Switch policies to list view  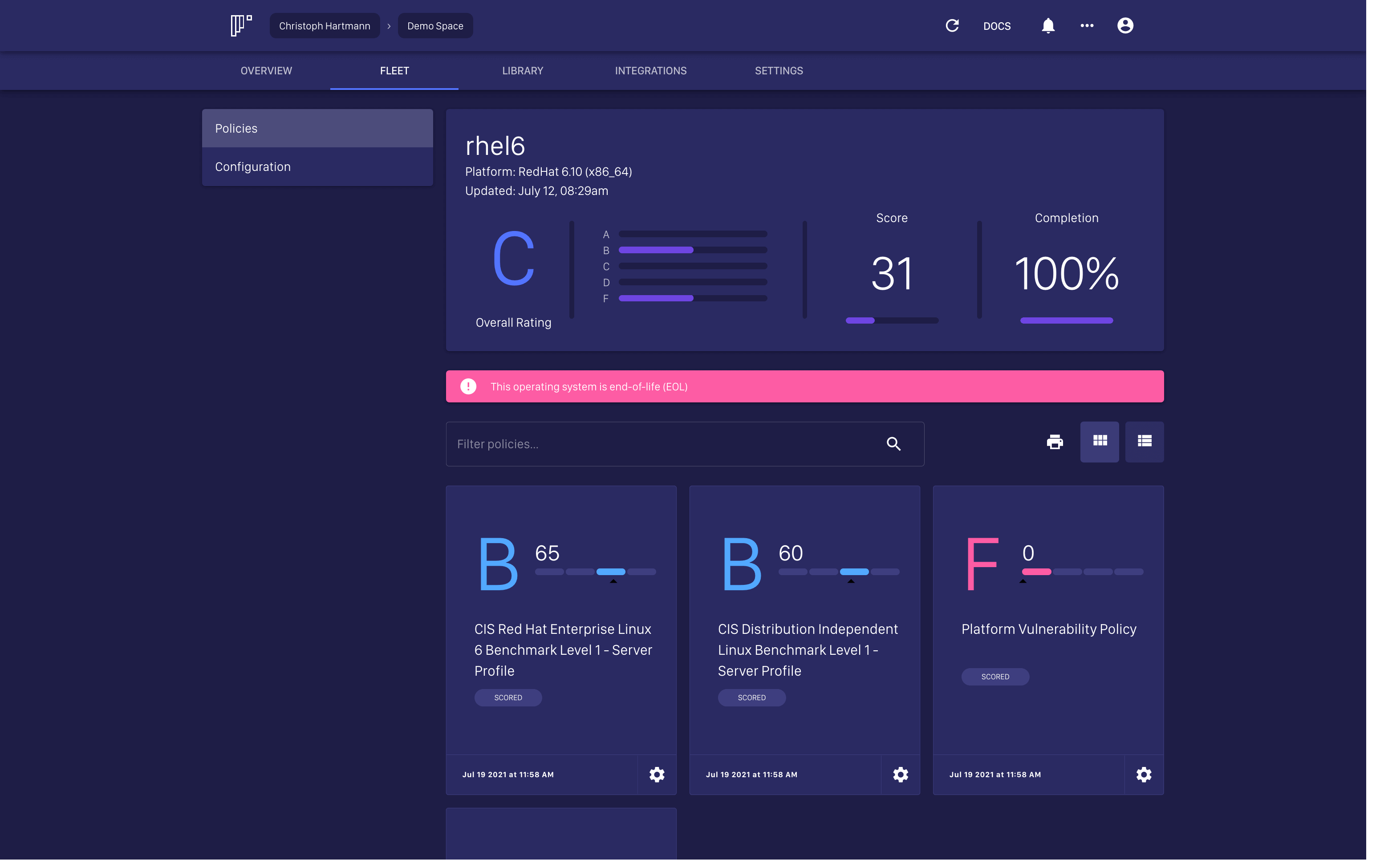pyautogui.click(x=1144, y=442)
